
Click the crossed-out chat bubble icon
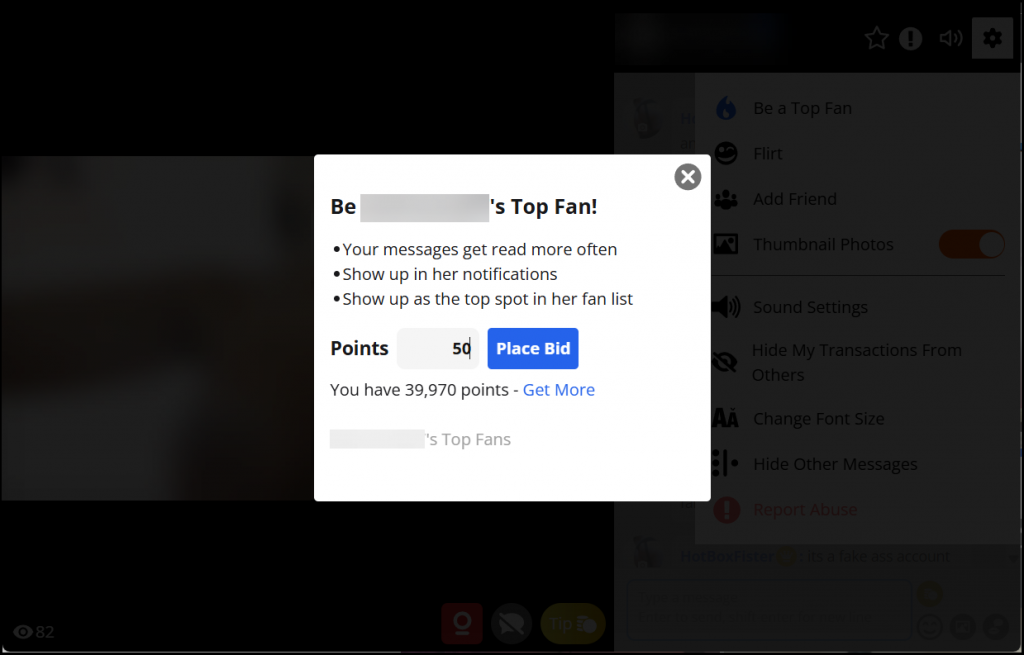click(511, 624)
